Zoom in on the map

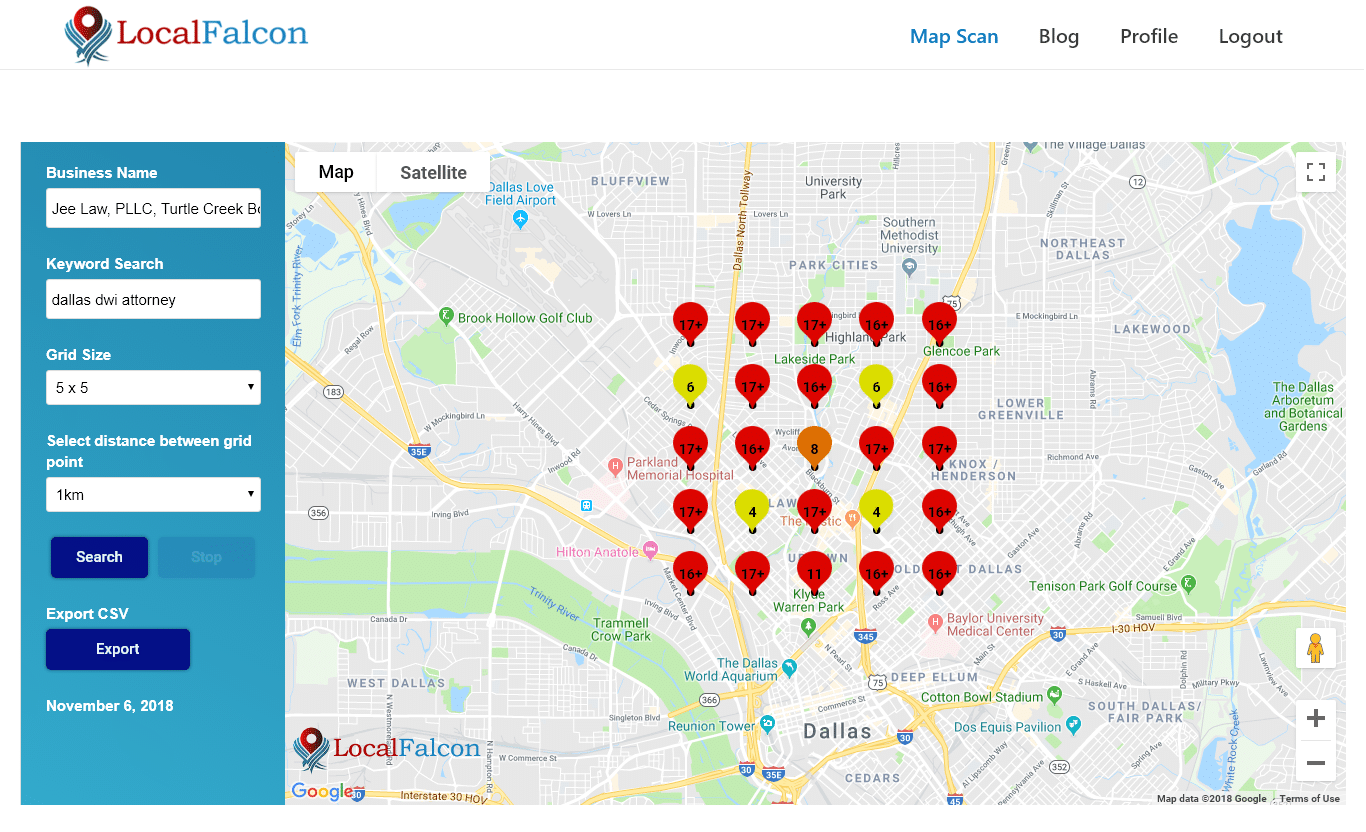click(1316, 718)
